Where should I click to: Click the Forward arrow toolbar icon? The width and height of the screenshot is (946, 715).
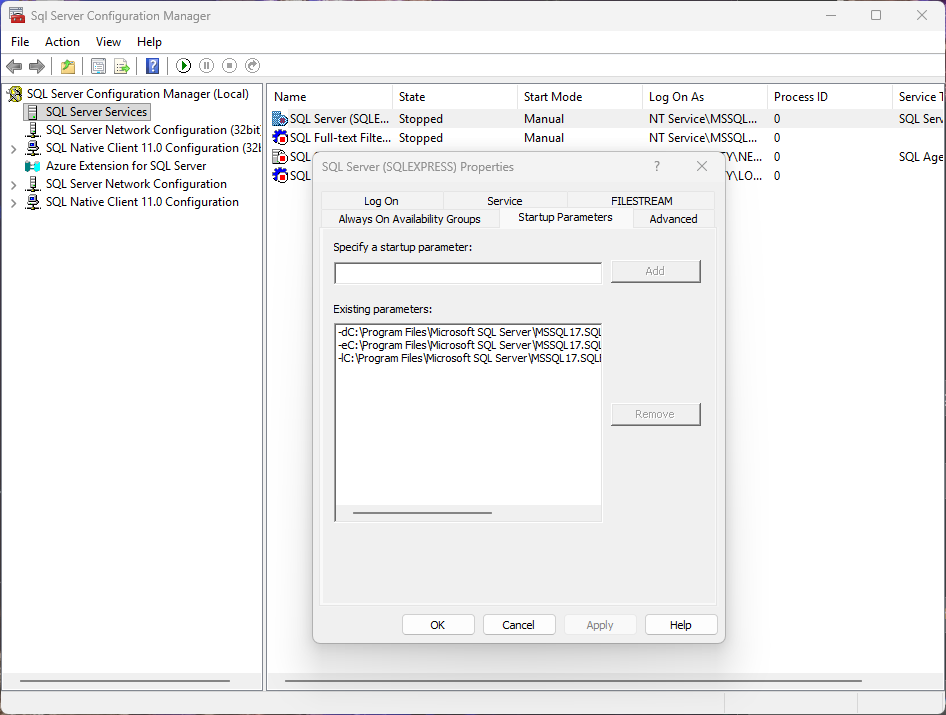pos(37,66)
